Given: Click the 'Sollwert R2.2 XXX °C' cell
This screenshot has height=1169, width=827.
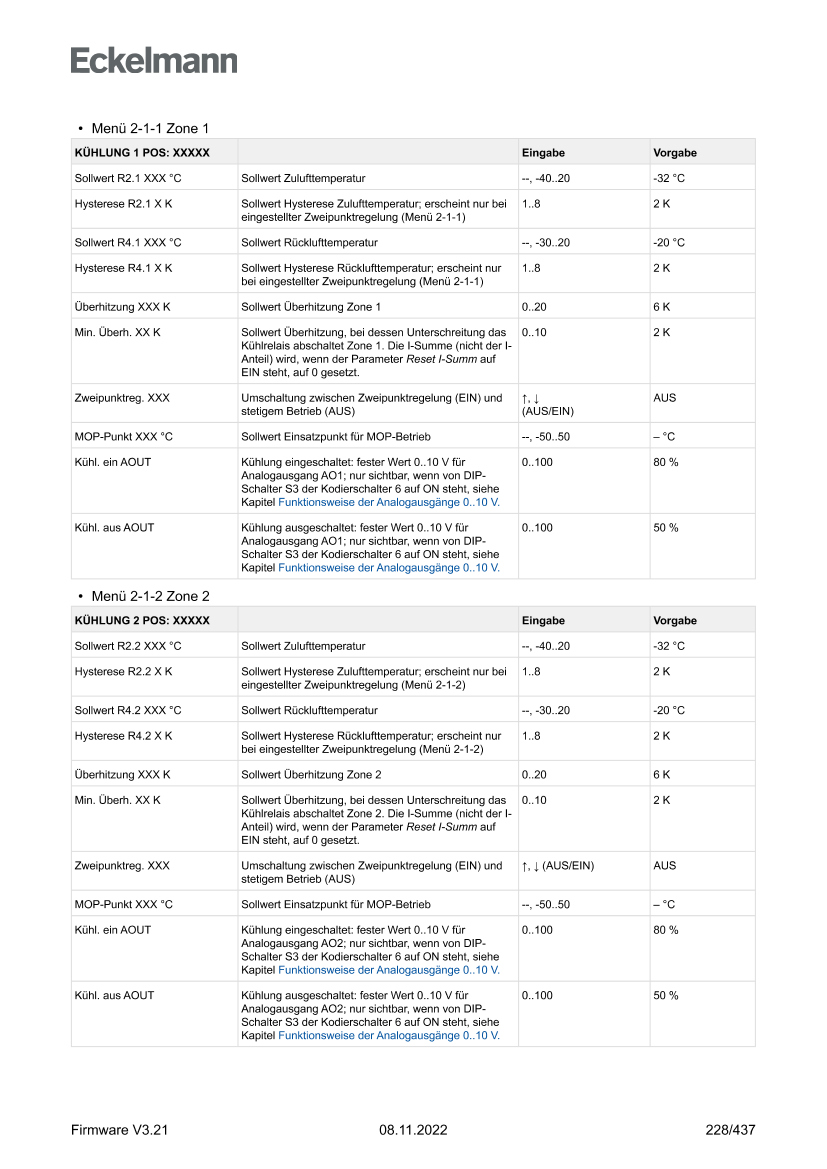Looking at the screenshot, I should click(x=128, y=646).
